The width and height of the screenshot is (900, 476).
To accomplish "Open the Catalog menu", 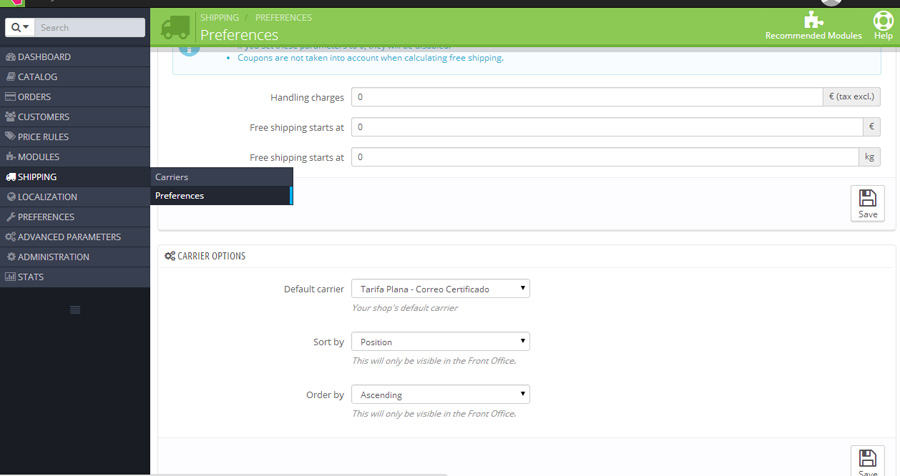I will pos(75,77).
